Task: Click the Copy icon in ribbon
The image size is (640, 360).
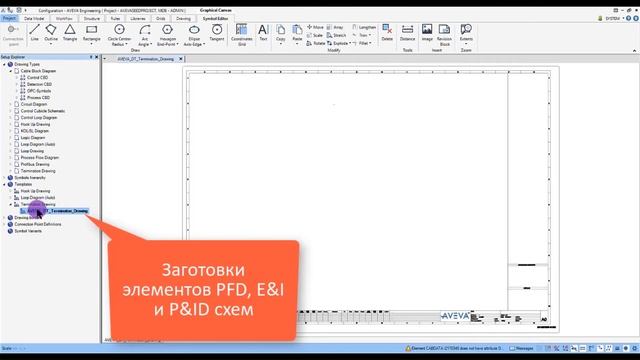Action: (280, 31)
